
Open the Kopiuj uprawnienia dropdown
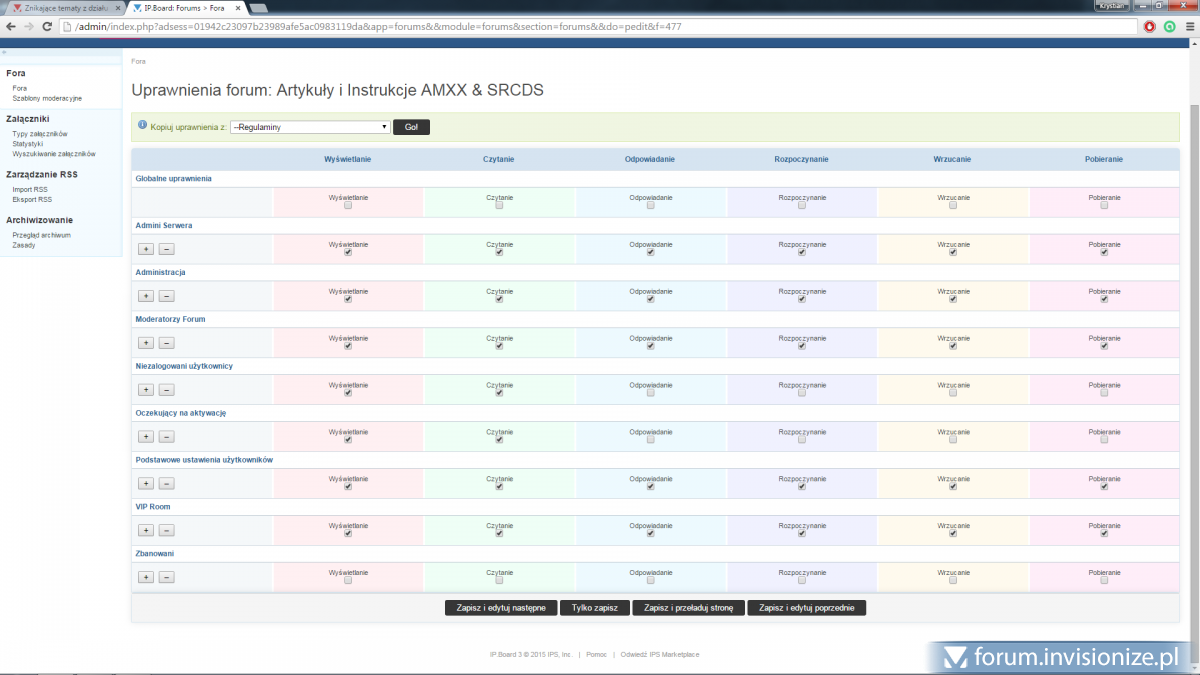pos(309,127)
